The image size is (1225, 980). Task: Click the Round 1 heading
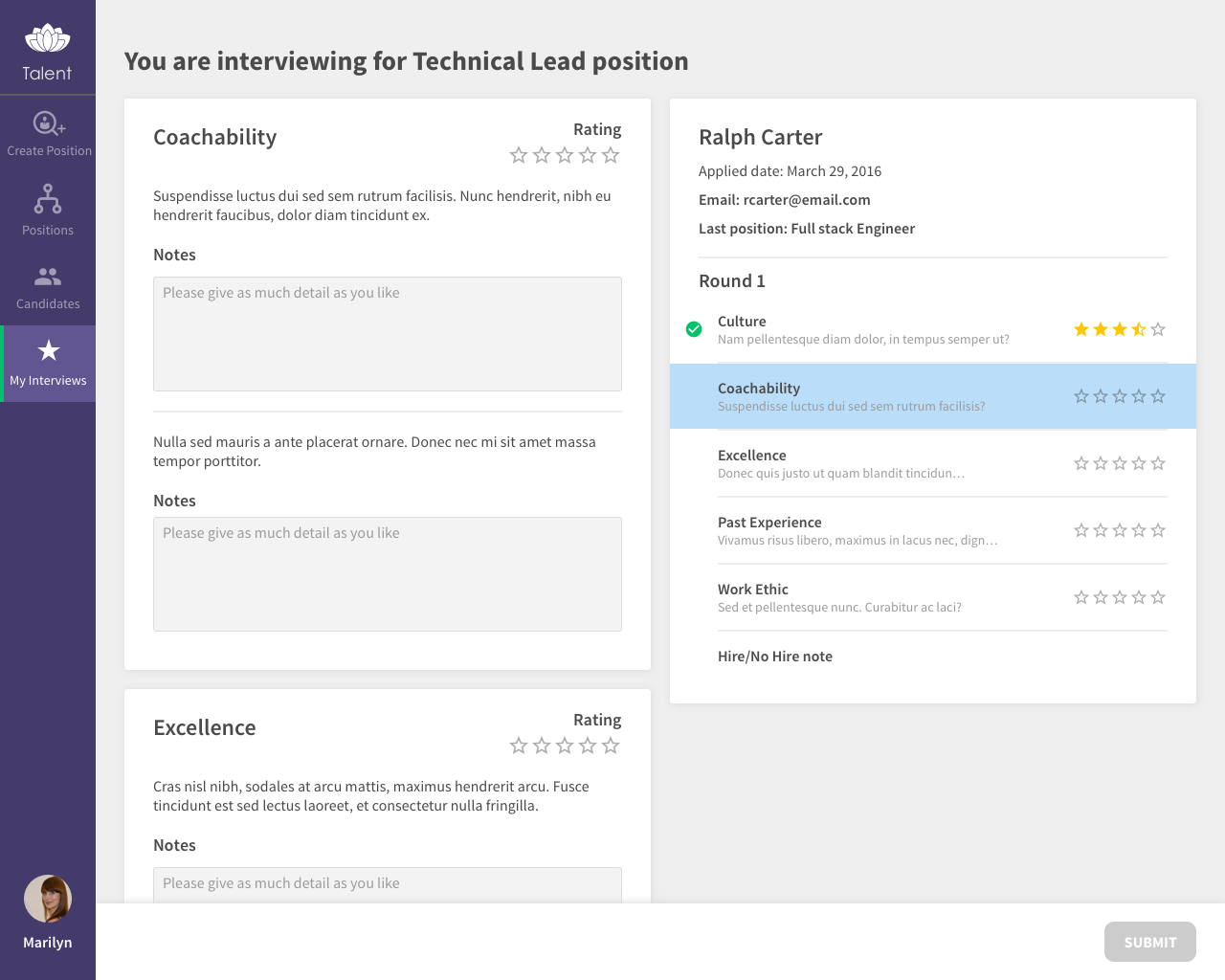click(x=732, y=281)
